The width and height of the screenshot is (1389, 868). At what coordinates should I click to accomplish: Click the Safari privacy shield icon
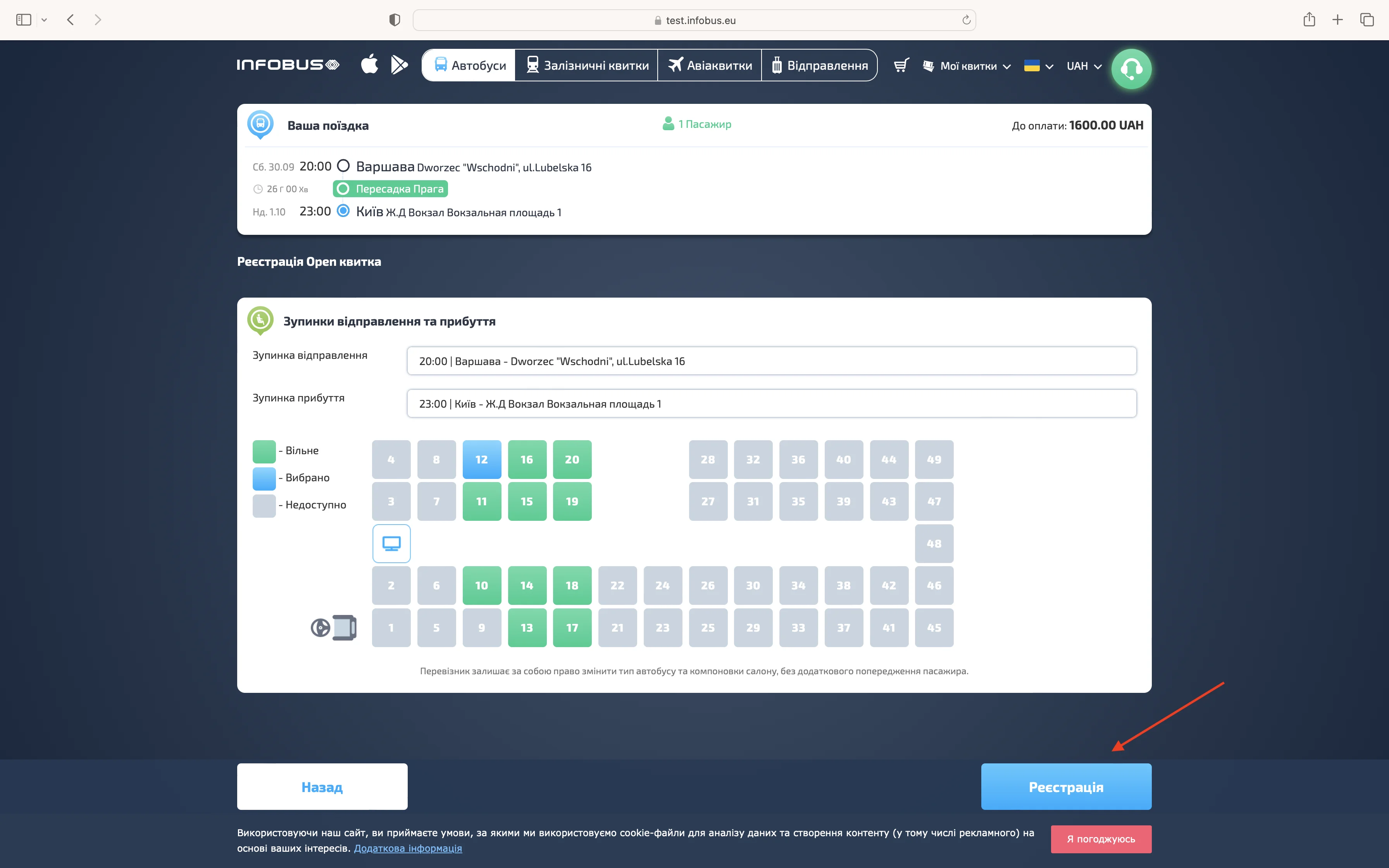tap(394, 20)
